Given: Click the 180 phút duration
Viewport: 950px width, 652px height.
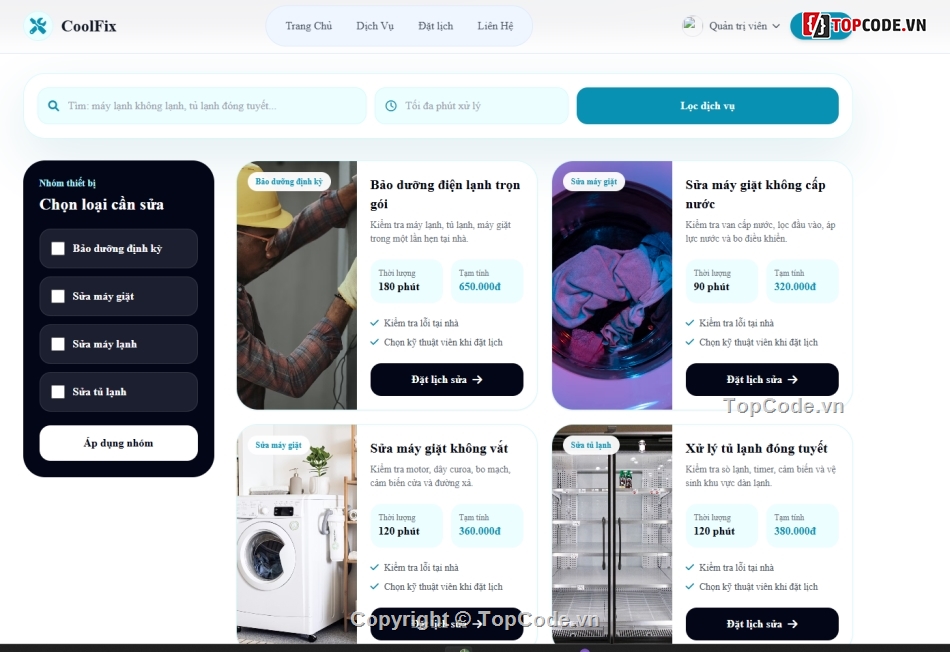Looking at the screenshot, I should coord(399,287).
